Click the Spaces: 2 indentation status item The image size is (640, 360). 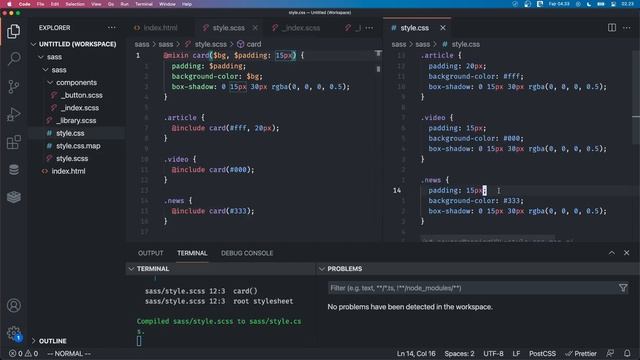click(459, 353)
